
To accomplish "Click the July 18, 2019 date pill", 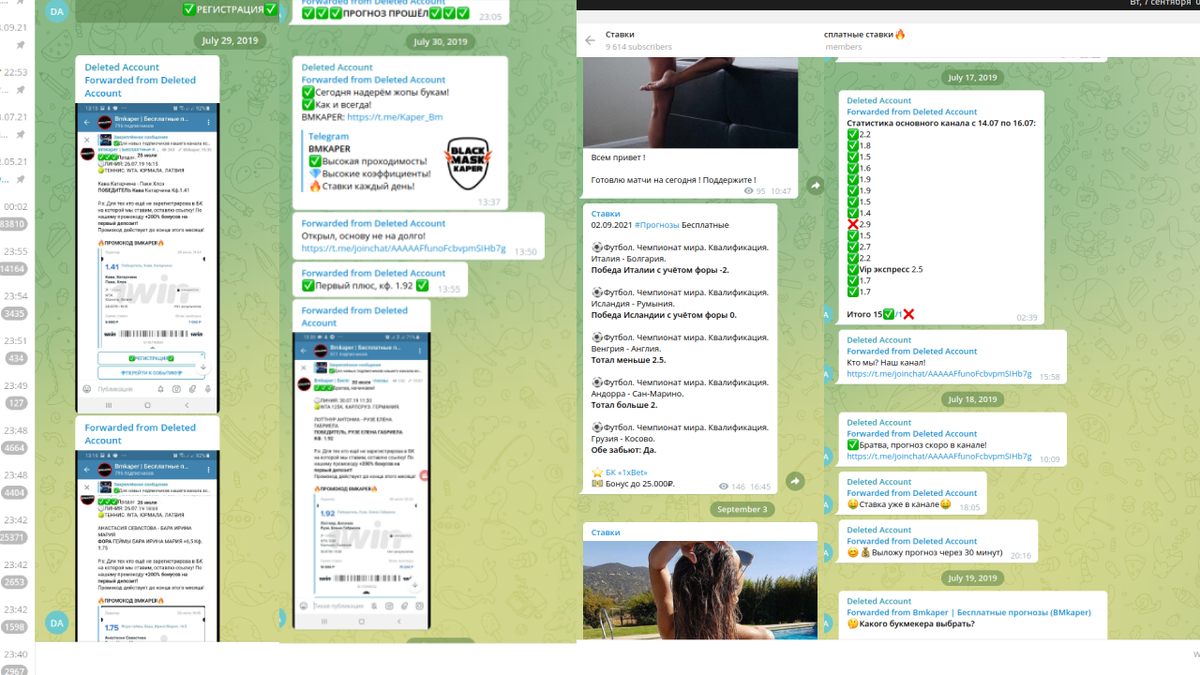I will pos(973,399).
